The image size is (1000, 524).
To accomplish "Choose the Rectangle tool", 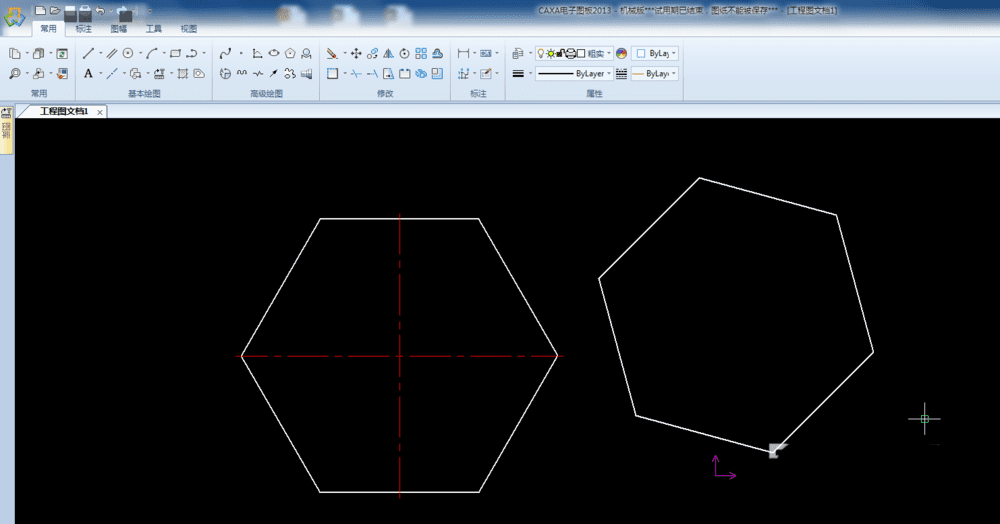I will (176, 53).
